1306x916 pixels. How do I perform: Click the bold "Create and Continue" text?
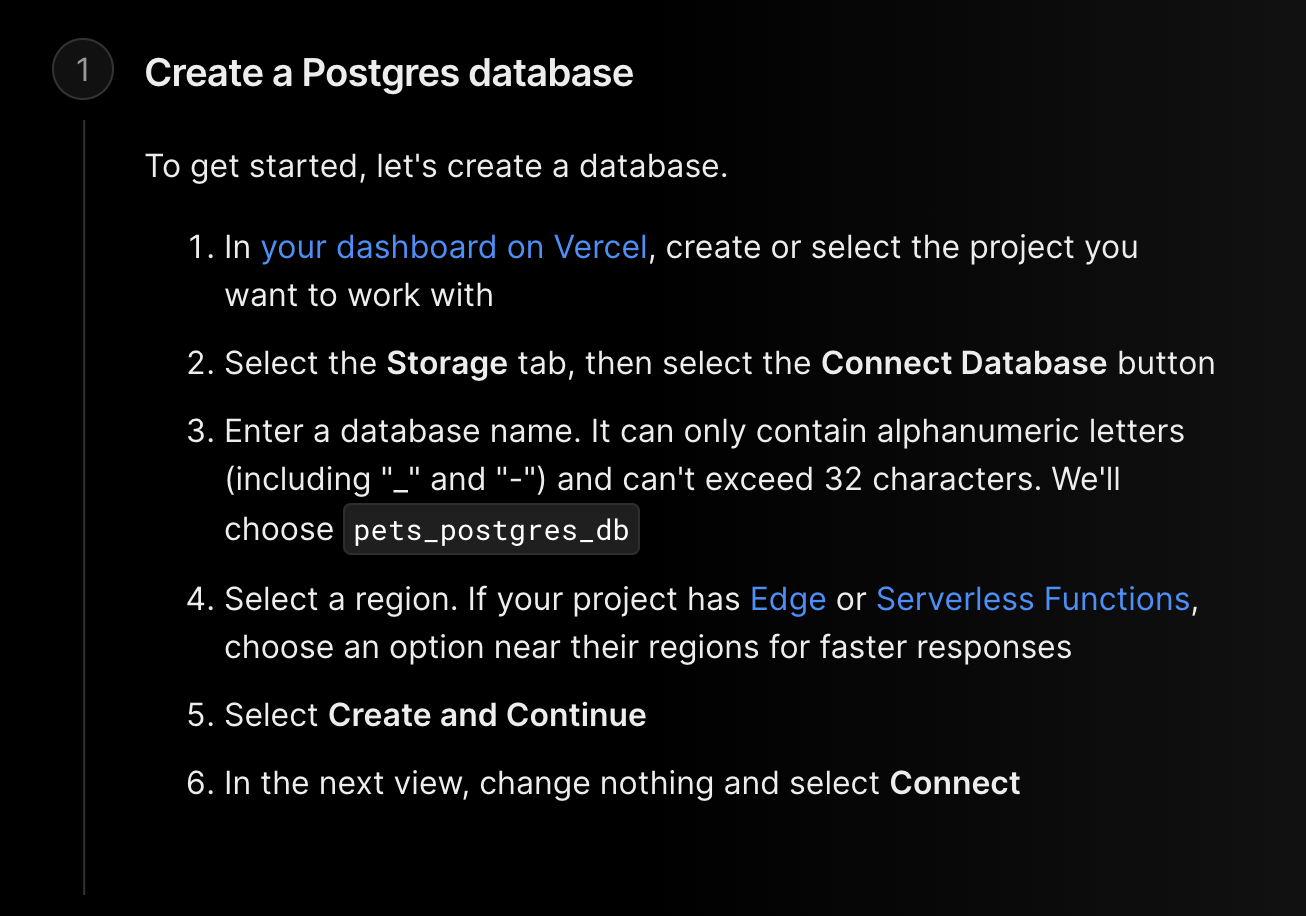tap(487, 715)
